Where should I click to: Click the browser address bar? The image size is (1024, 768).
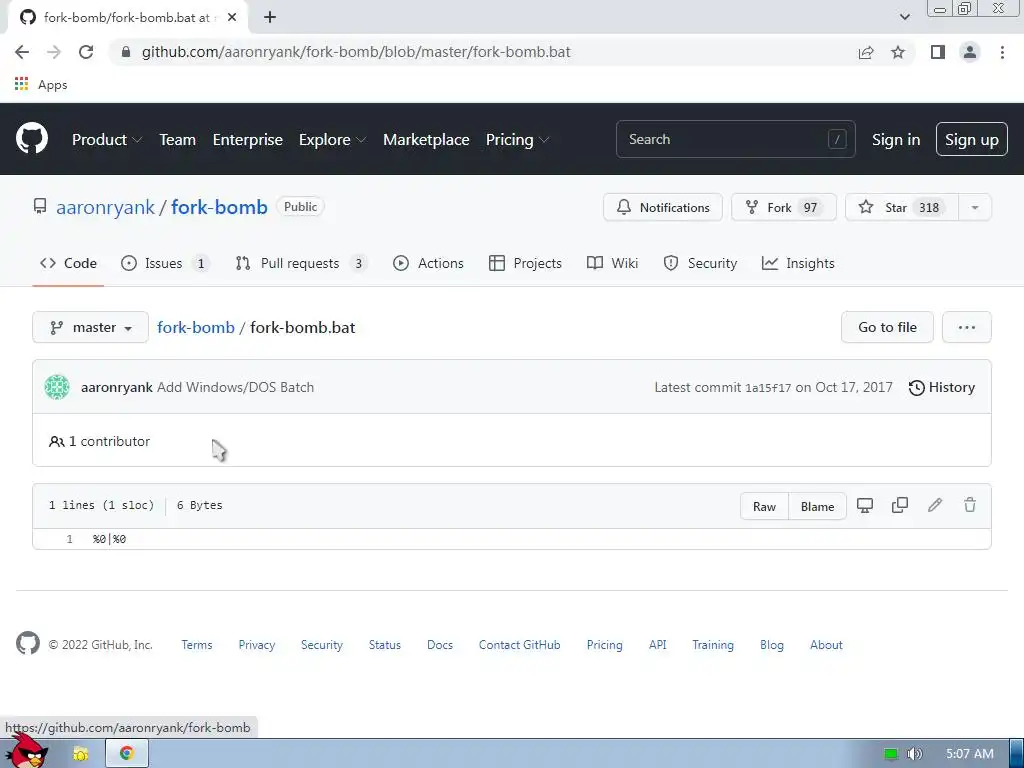[483, 52]
